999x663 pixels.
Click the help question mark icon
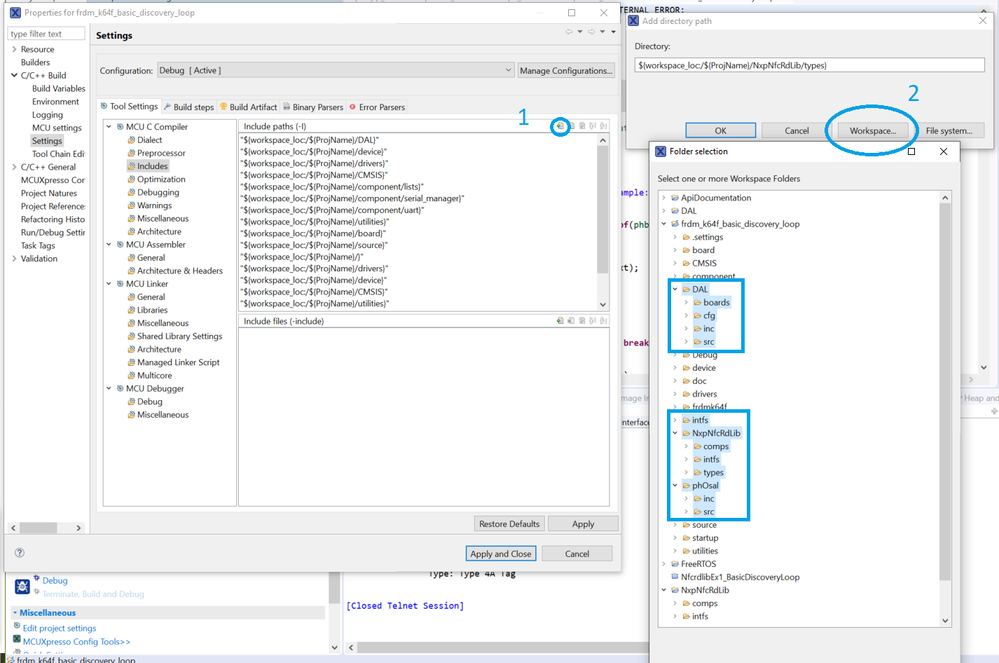point(20,553)
